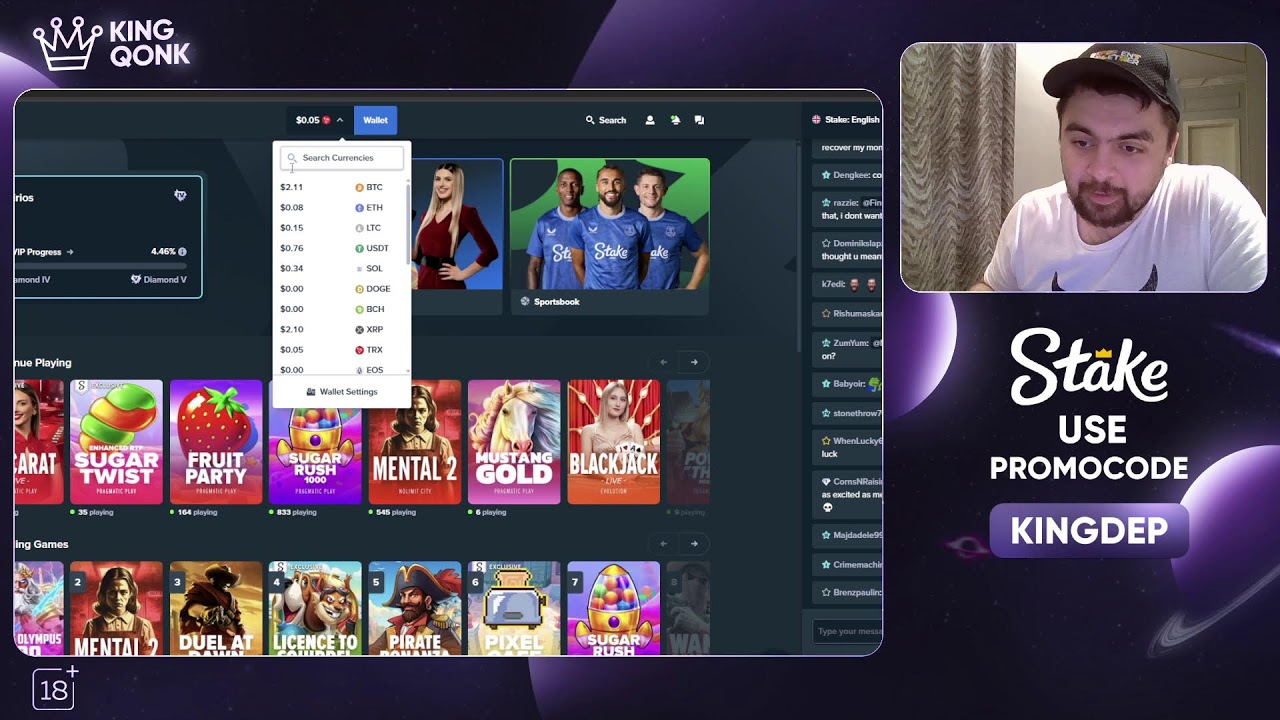Open the Olympus trending game tile

point(39,608)
